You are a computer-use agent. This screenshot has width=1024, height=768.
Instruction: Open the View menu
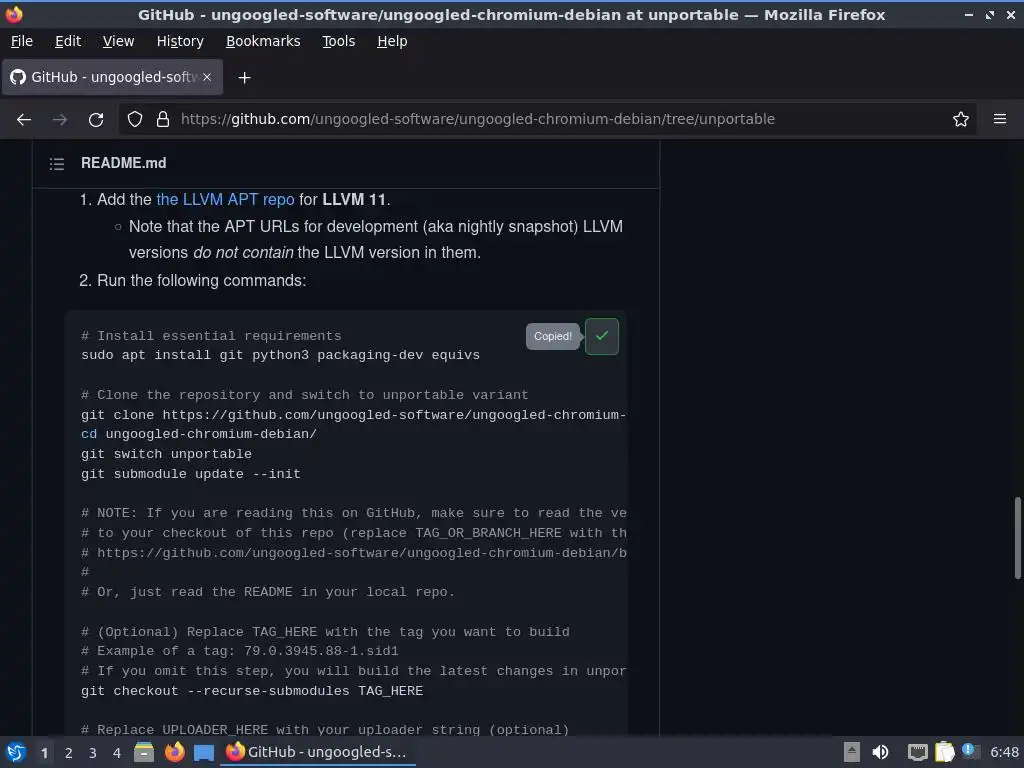pyautogui.click(x=118, y=41)
